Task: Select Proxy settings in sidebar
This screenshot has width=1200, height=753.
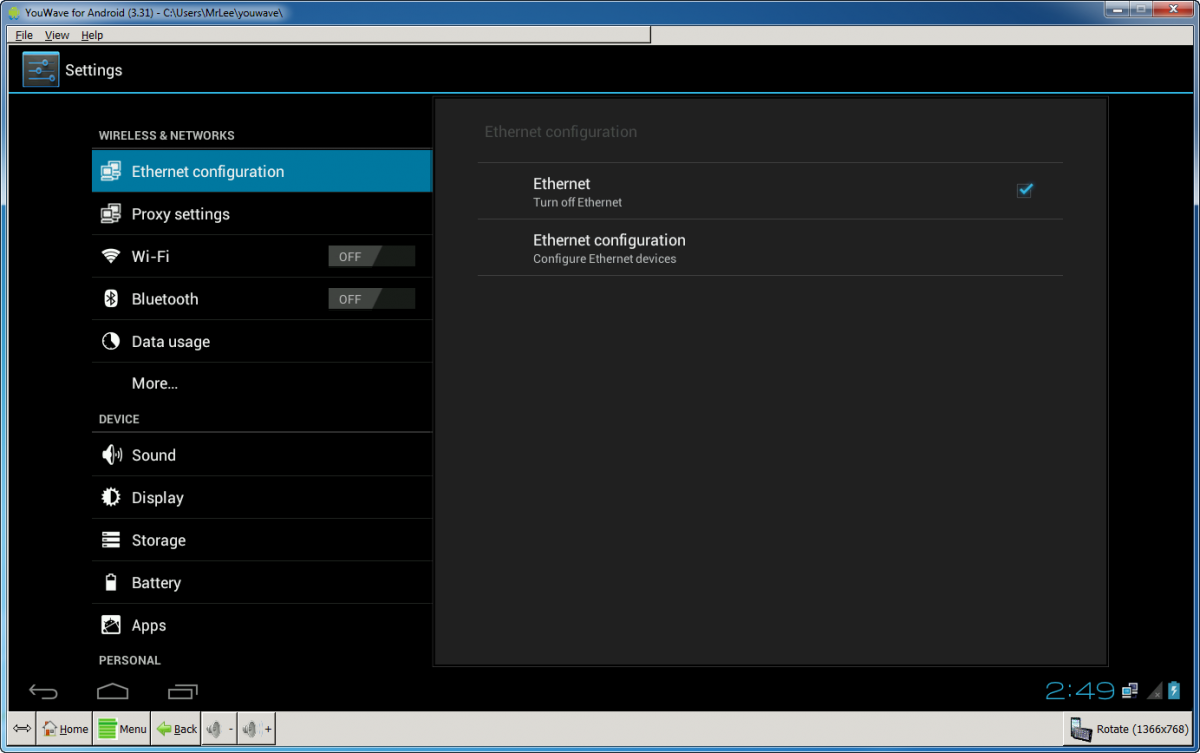Action: [x=181, y=214]
